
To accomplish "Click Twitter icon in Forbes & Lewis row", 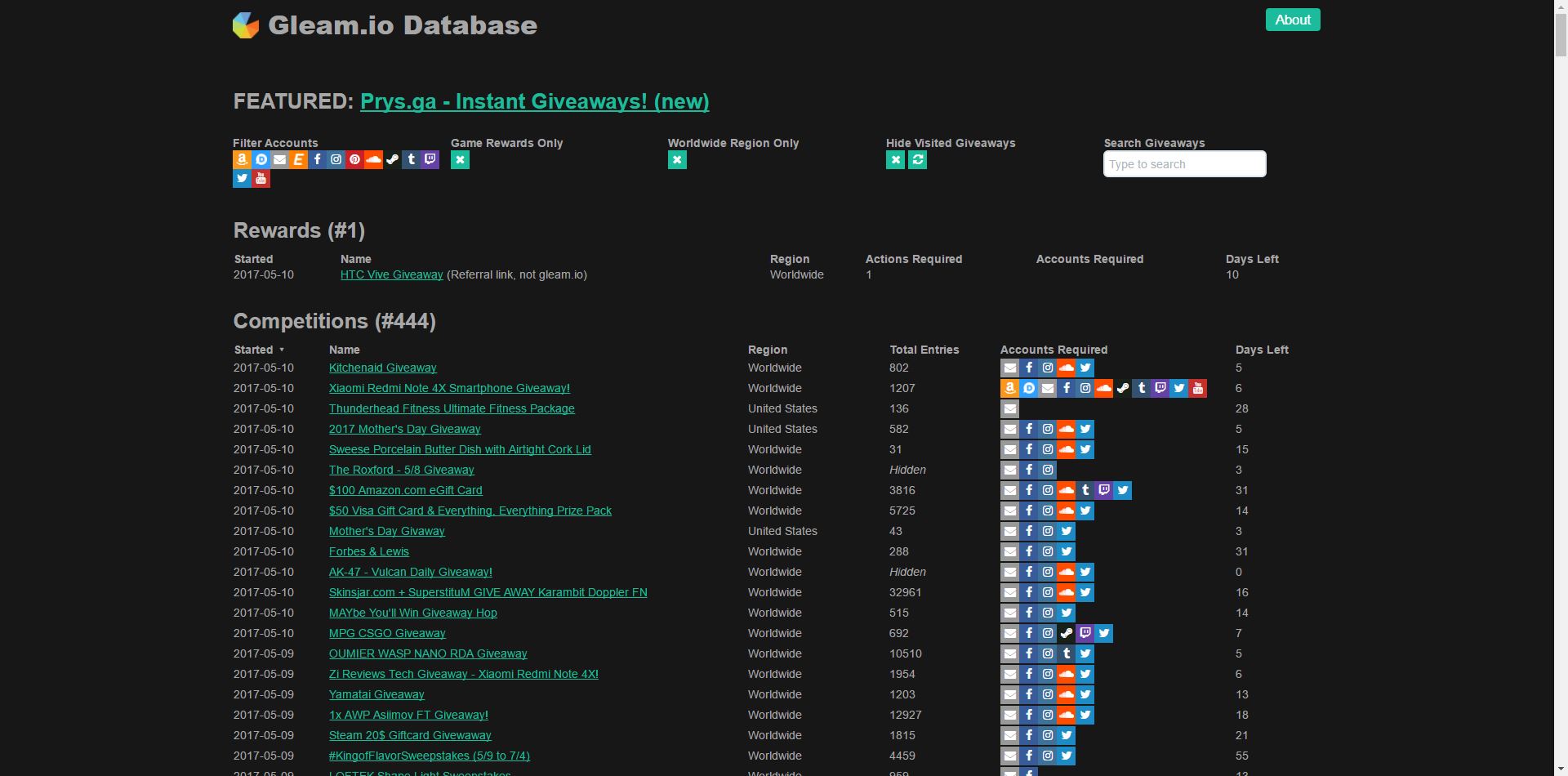I will [x=1066, y=551].
